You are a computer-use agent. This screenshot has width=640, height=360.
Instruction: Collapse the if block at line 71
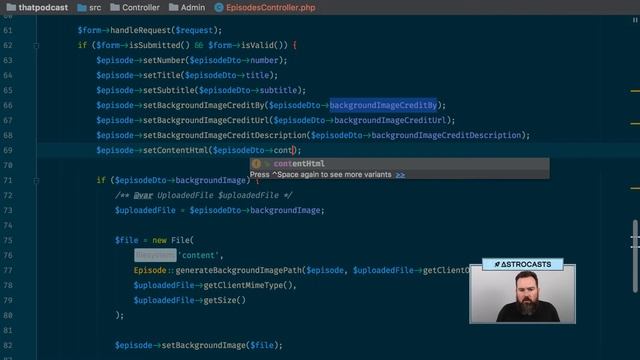(x=36, y=180)
